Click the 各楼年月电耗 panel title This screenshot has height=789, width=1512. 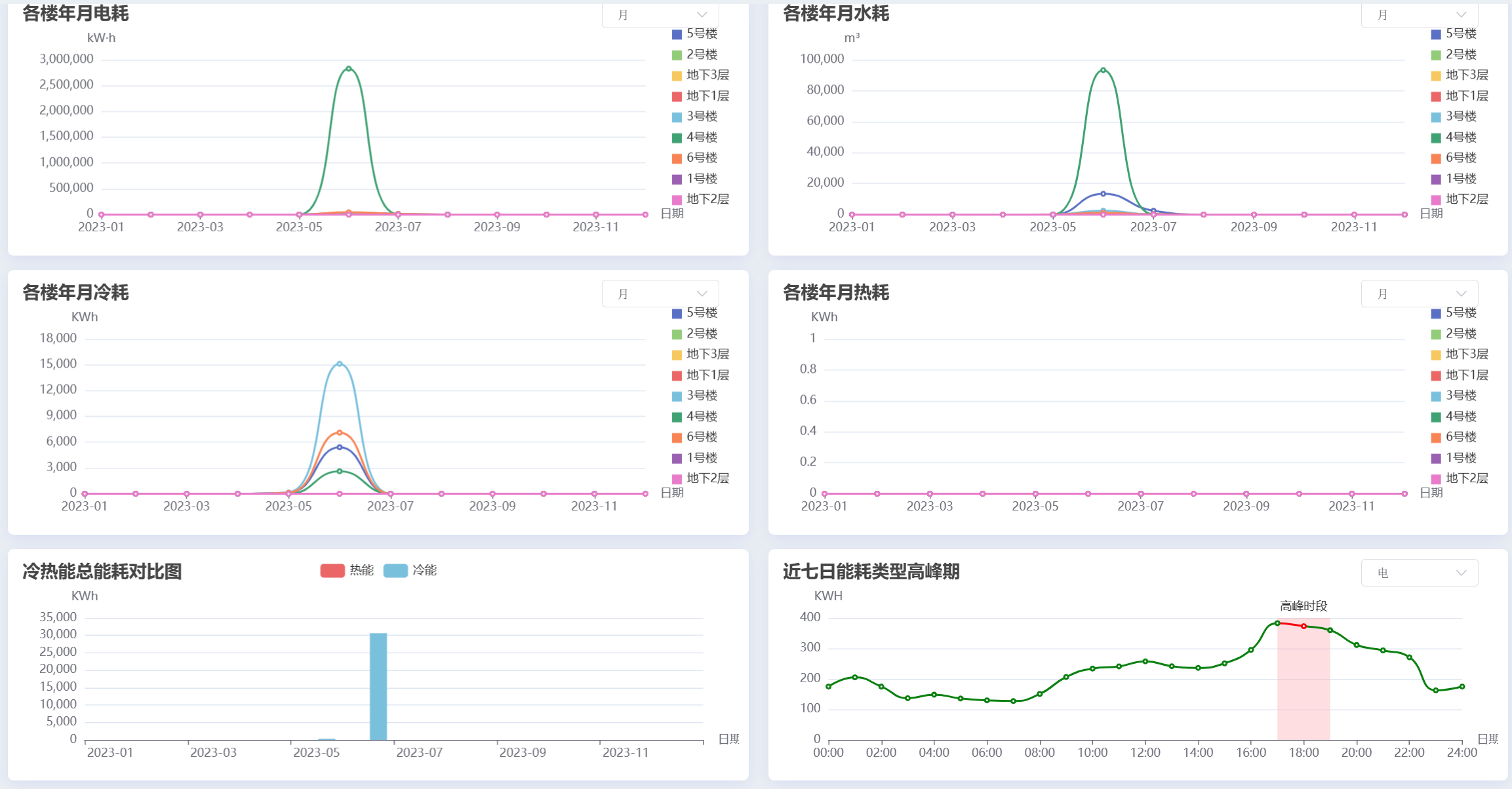coord(75,13)
